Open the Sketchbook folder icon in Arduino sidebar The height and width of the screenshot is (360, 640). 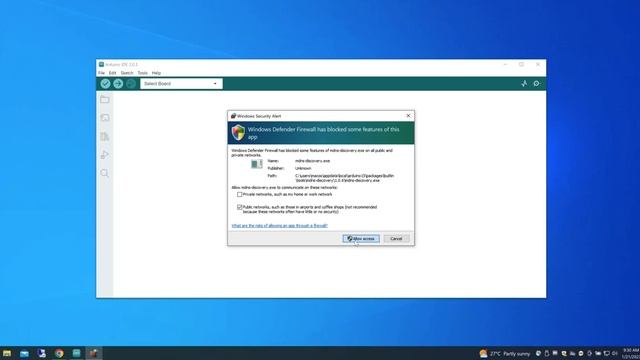105,100
